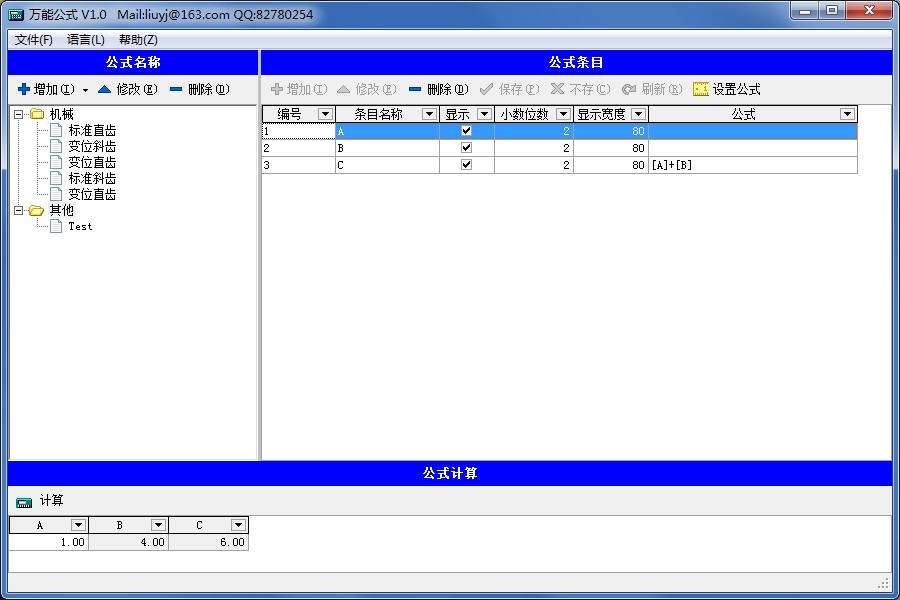This screenshot has height=600, width=900.
Task: Open the C column dropdown in calculation grid
Action: point(238,525)
